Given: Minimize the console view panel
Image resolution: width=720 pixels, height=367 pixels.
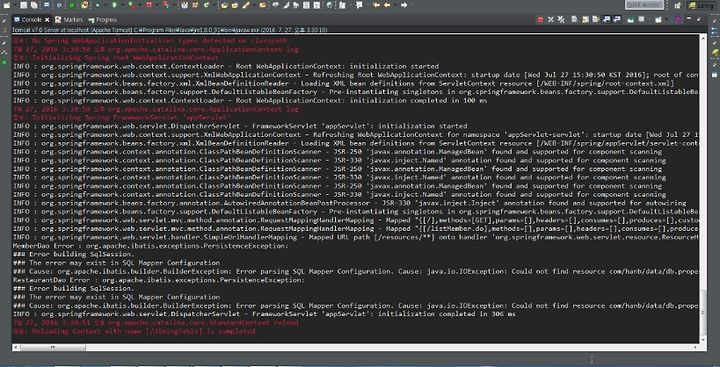Looking at the screenshot, I should (689, 19).
